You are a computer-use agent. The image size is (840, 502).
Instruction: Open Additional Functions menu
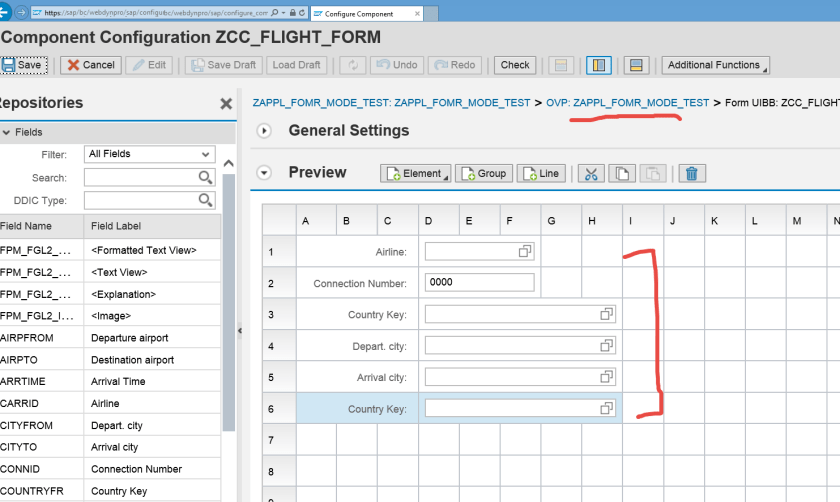pos(715,65)
